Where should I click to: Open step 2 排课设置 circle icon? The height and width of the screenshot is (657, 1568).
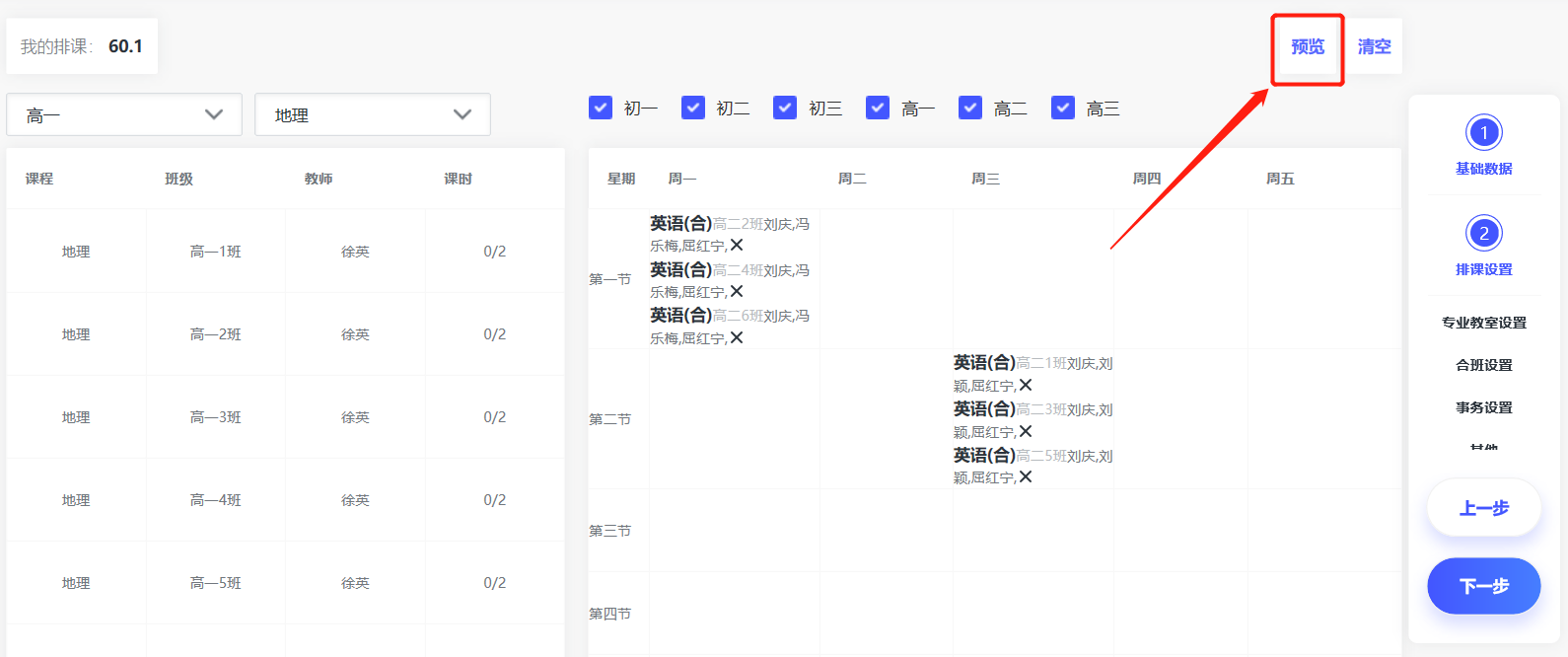click(1484, 234)
